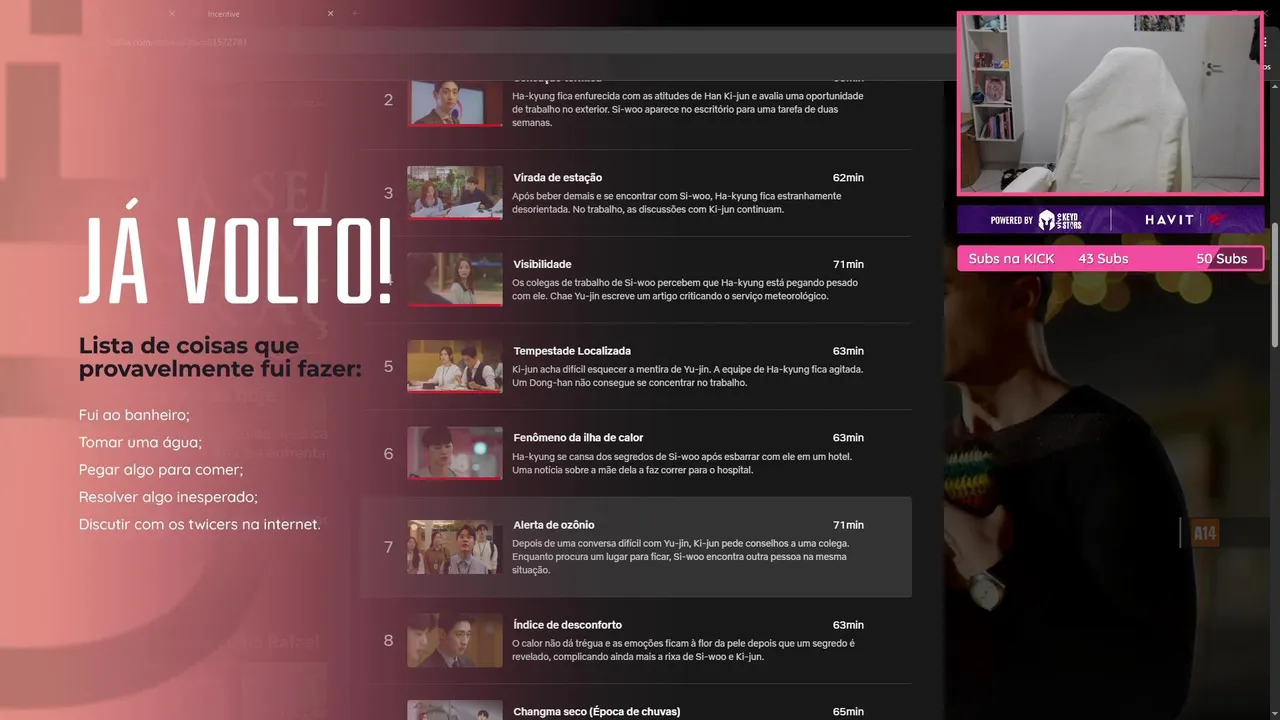1280x720 pixels.
Task: Click episode number 8
Action: point(388,641)
